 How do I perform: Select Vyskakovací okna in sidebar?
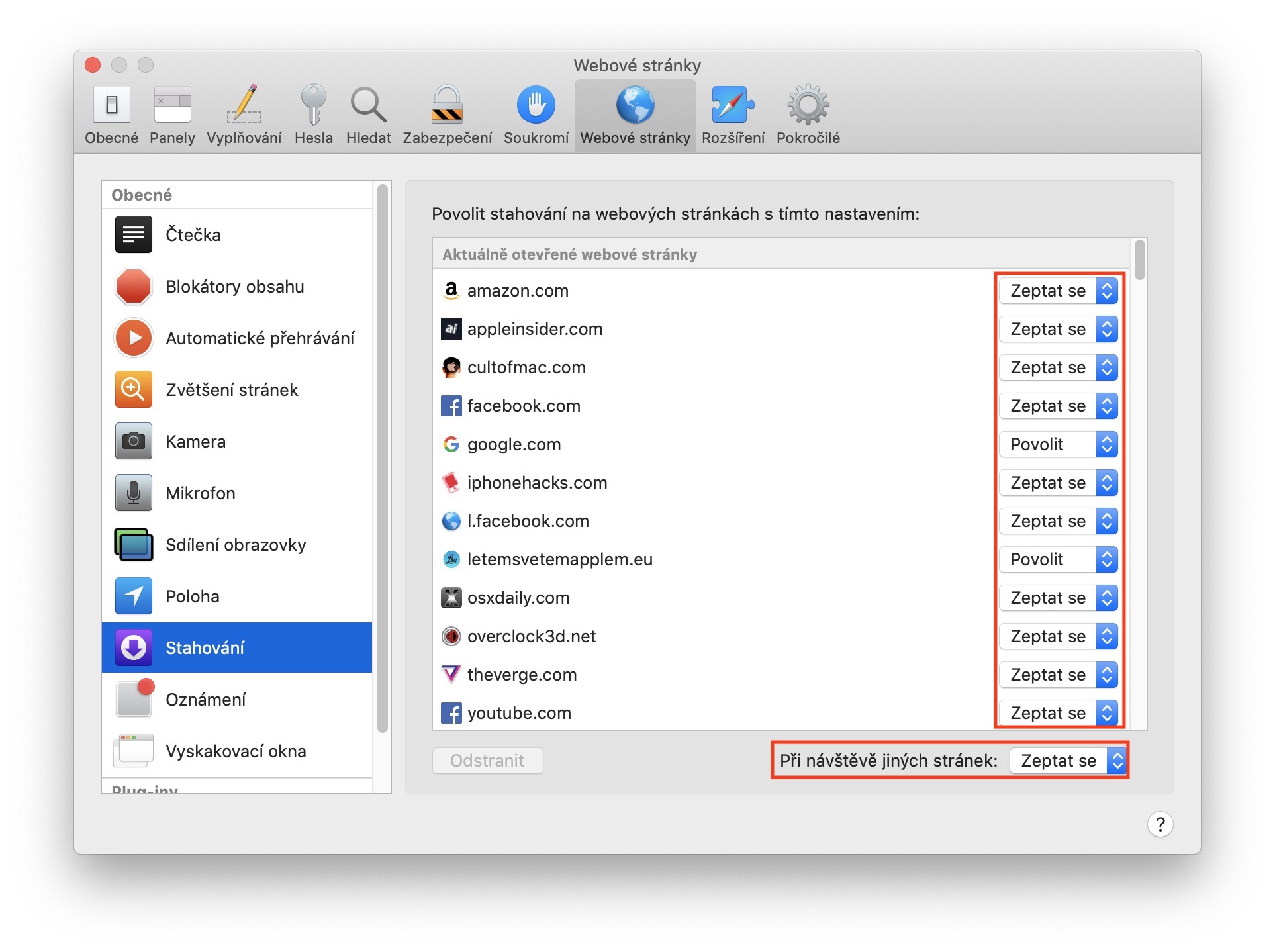(237, 751)
